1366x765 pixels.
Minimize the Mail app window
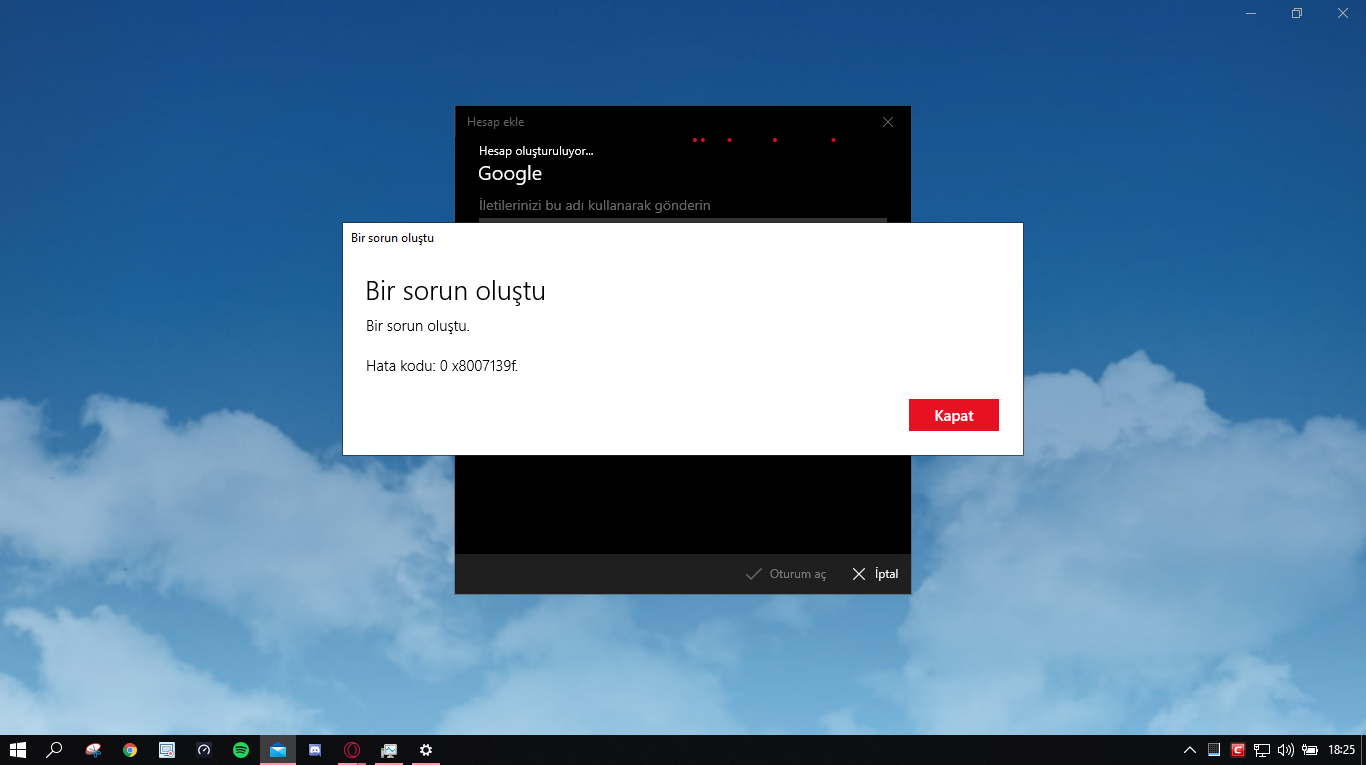click(x=1251, y=13)
